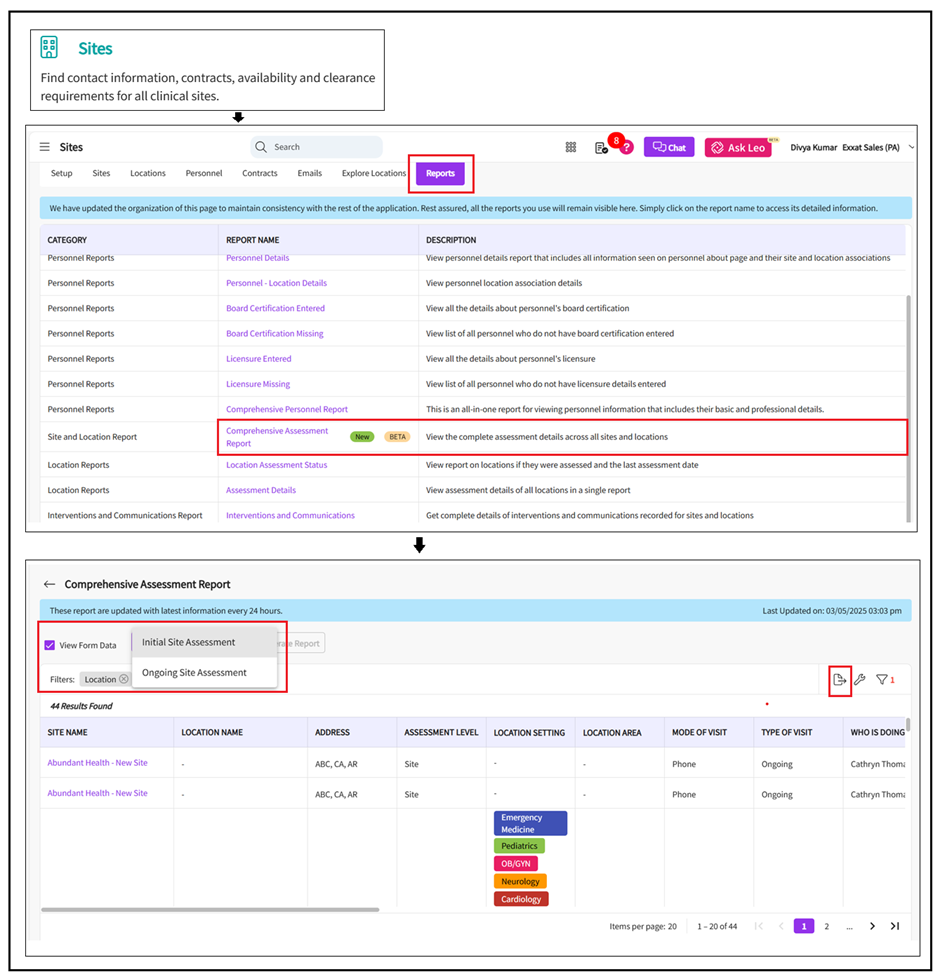Open the Comprehensive Assessment Report link
This screenshot has height=979, width=940.
click(x=277, y=437)
